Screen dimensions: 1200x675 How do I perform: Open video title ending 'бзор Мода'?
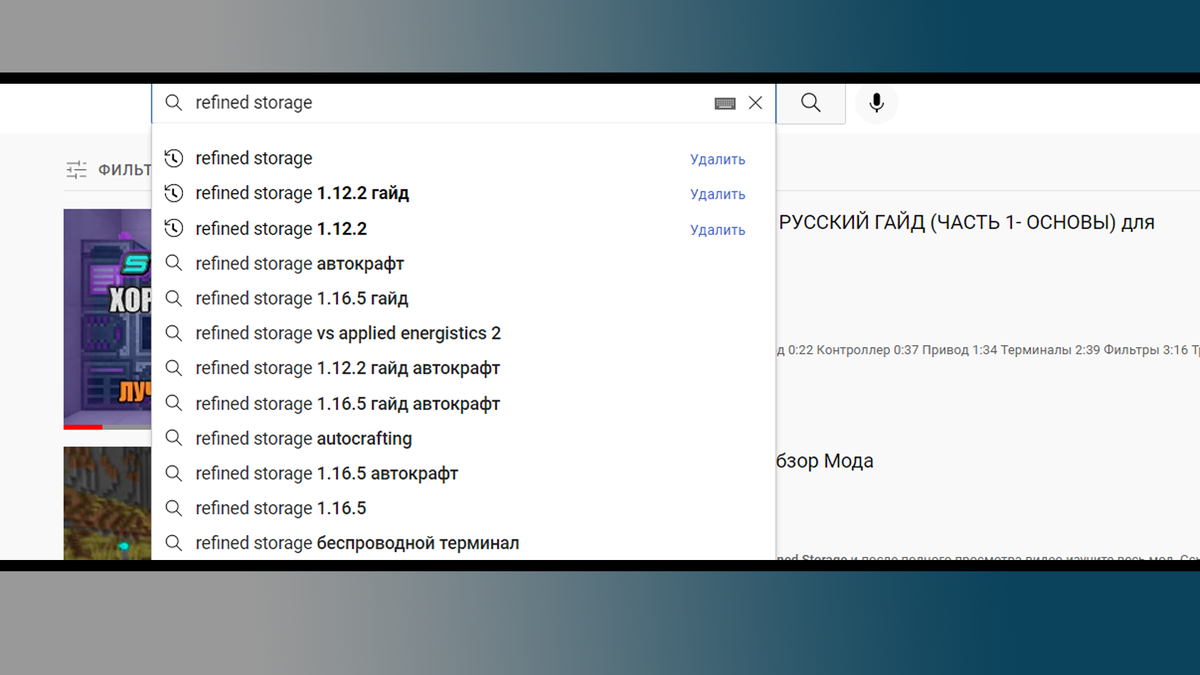click(825, 461)
